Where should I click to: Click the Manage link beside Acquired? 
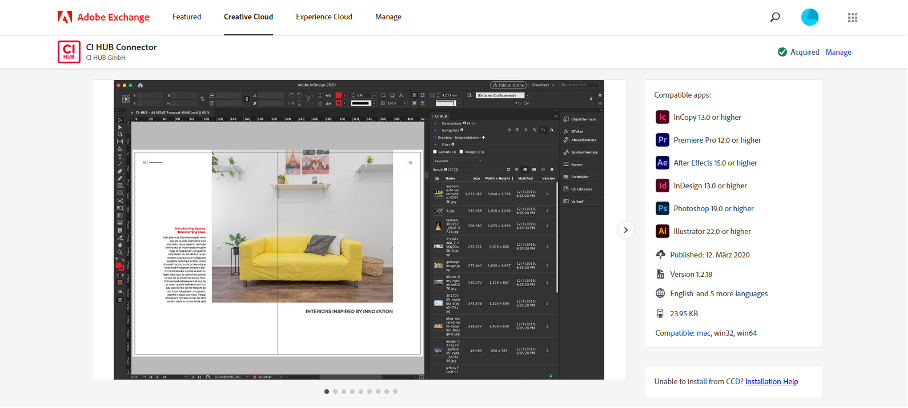pos(838,52)
